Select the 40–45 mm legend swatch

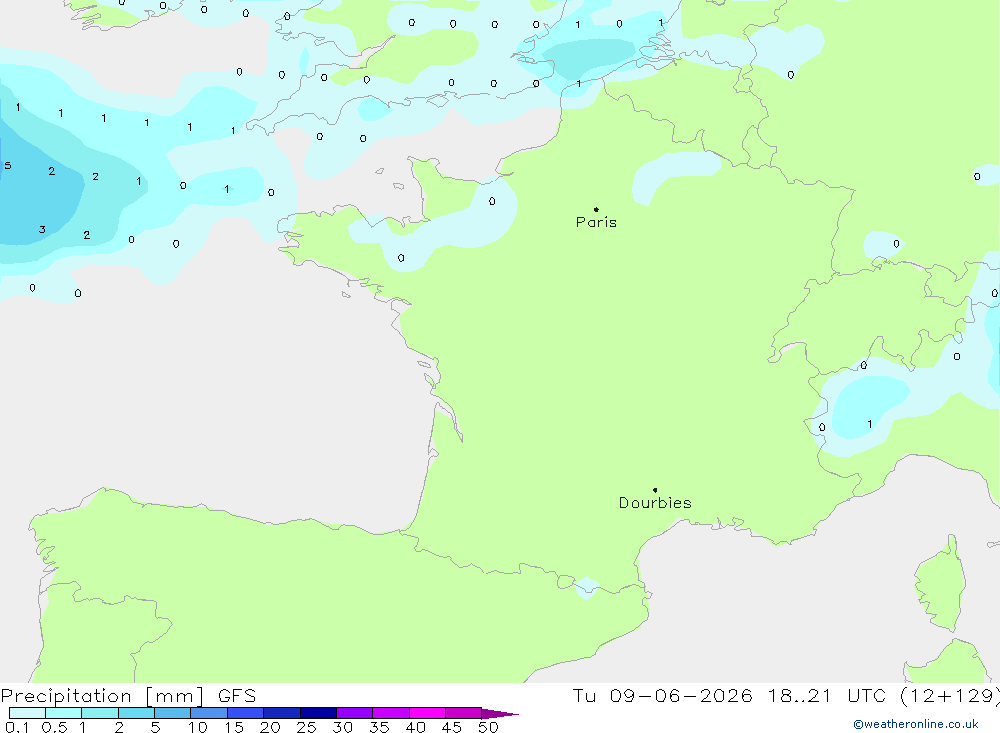(427, 713)
